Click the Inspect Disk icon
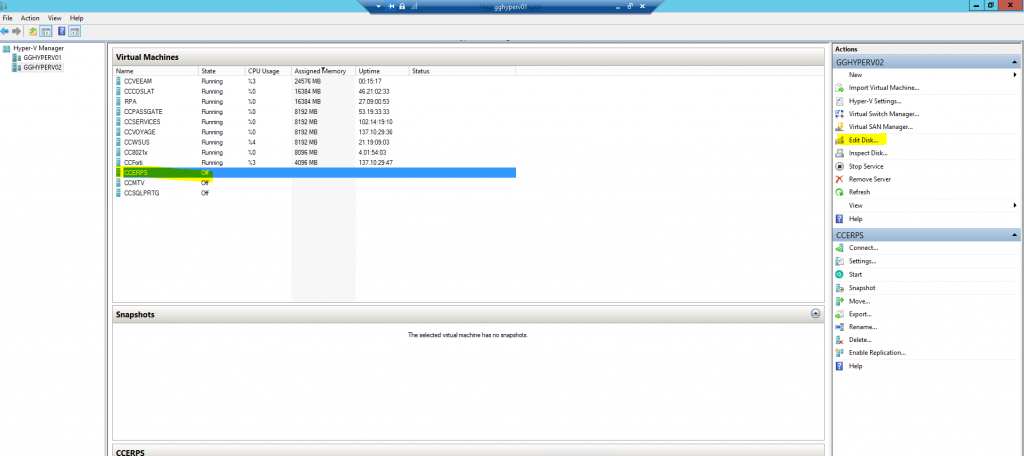The image size is (1024, 456). click(x=840, y=153)
